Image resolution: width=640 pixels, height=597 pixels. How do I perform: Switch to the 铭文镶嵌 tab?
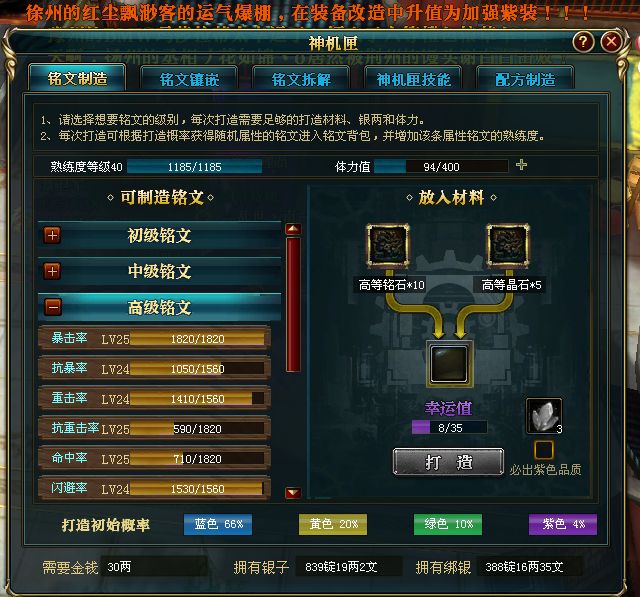[x=189, y=79]
